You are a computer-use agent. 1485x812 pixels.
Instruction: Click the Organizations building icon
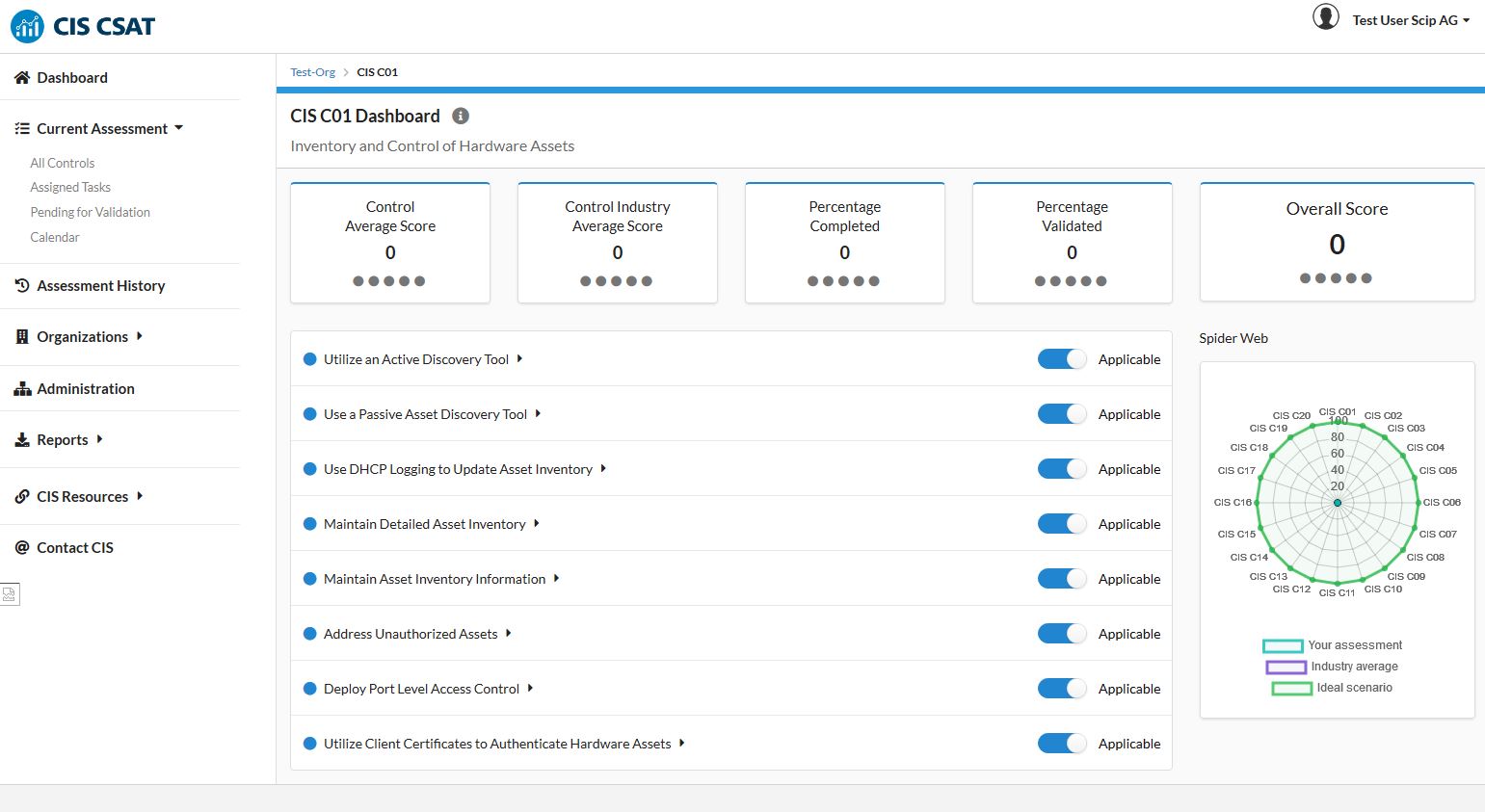coord(22,336)
